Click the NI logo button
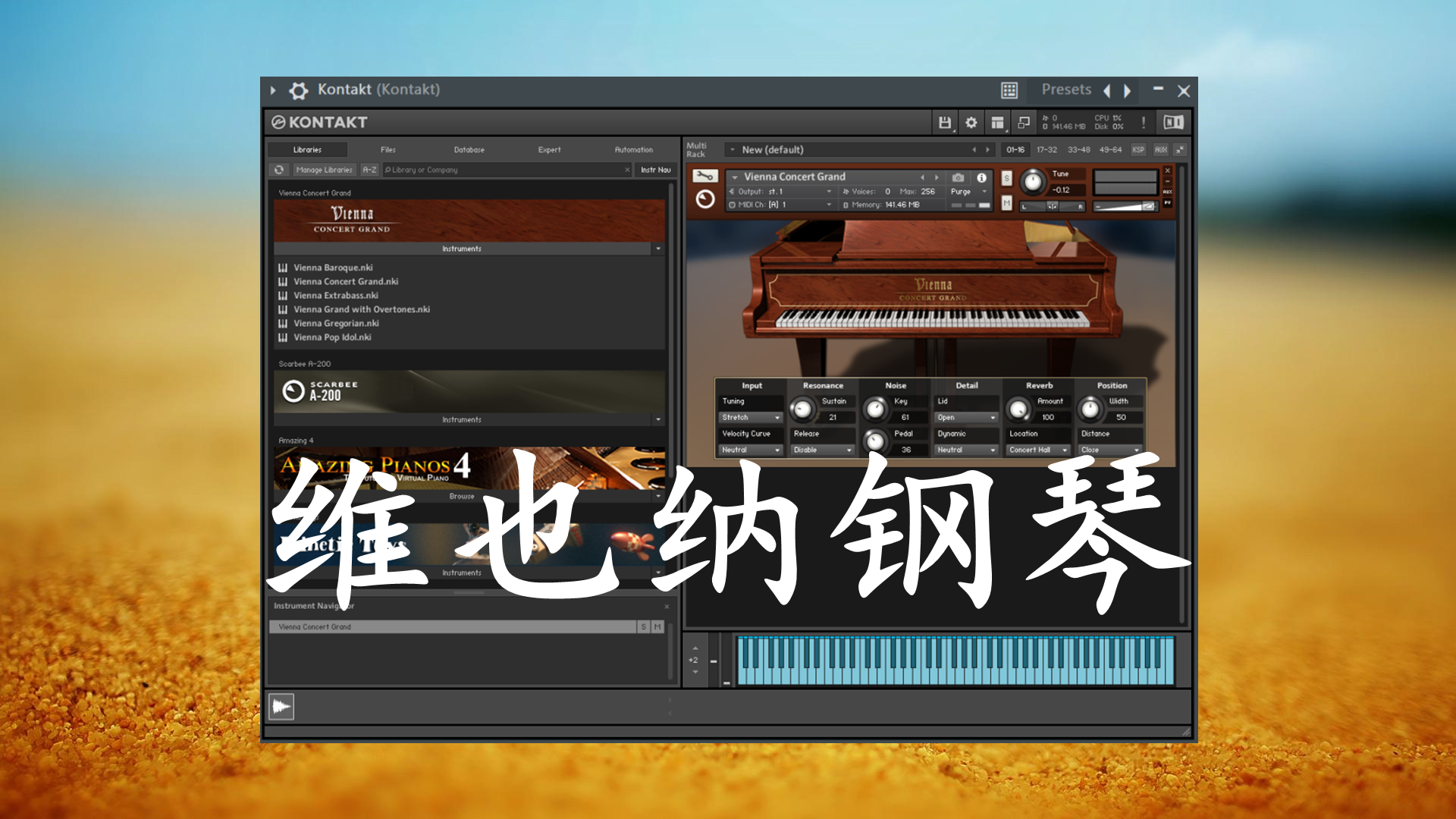1456x819 pixels. (1173, 122)
